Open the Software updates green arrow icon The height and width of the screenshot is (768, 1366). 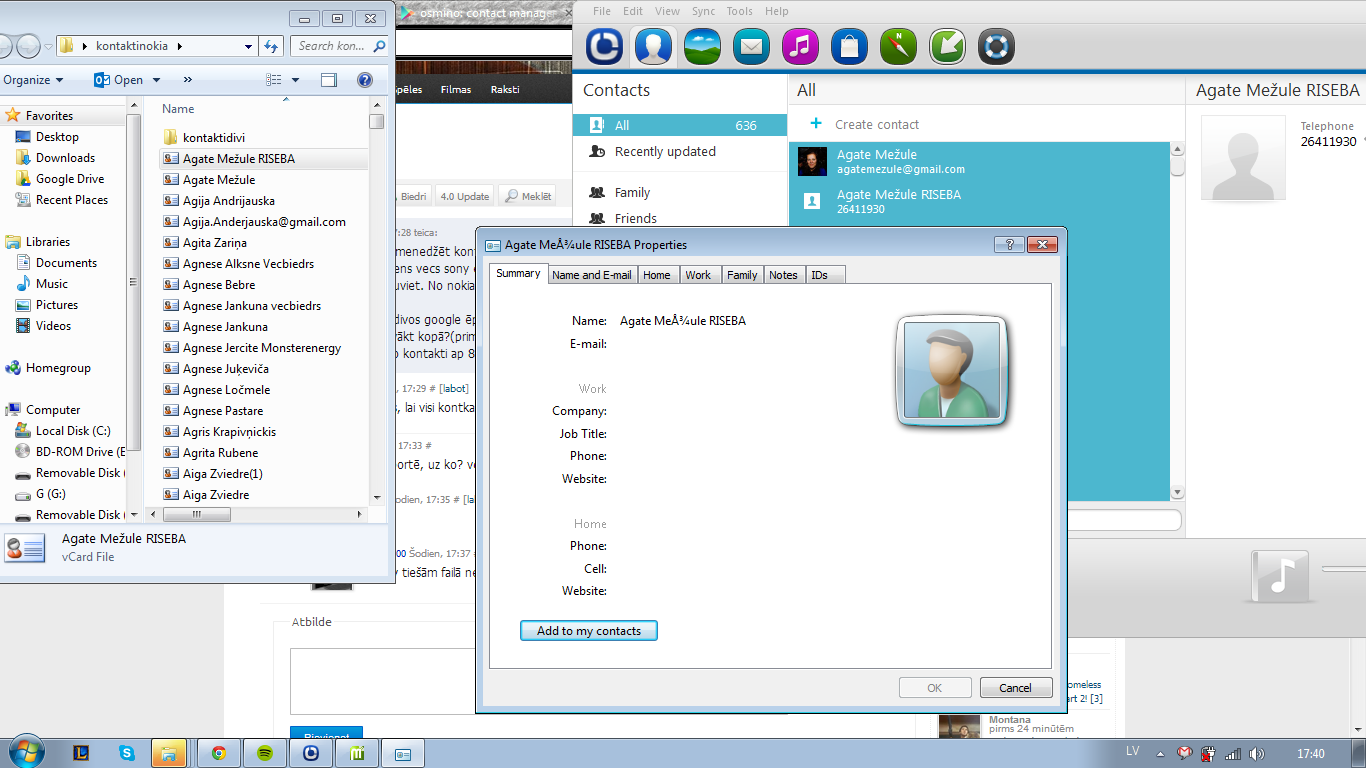click(x=947, y=46)
